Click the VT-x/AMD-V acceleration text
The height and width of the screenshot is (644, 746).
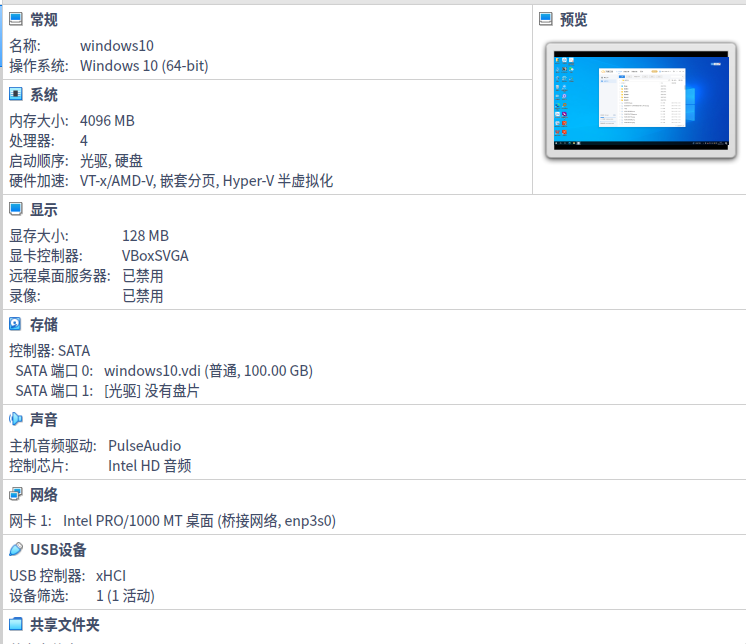click(x=206, y=181)
